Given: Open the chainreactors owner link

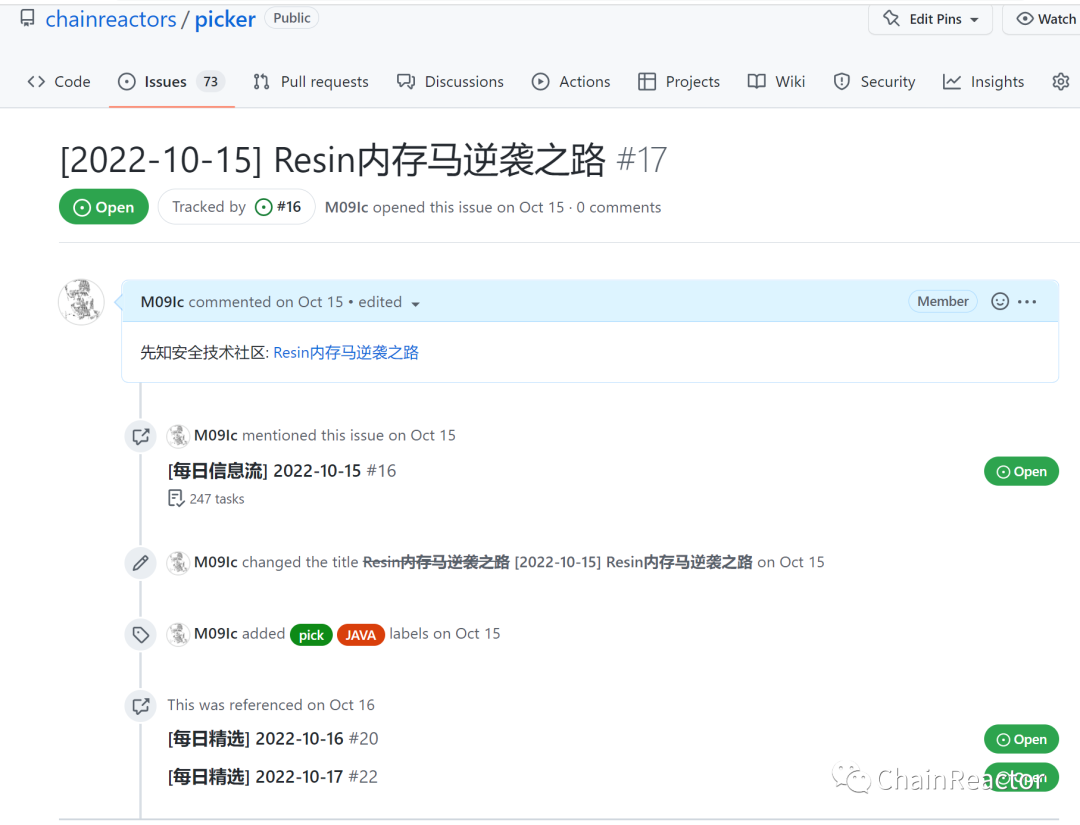Looking at the screenshot, I should (111, 19).
